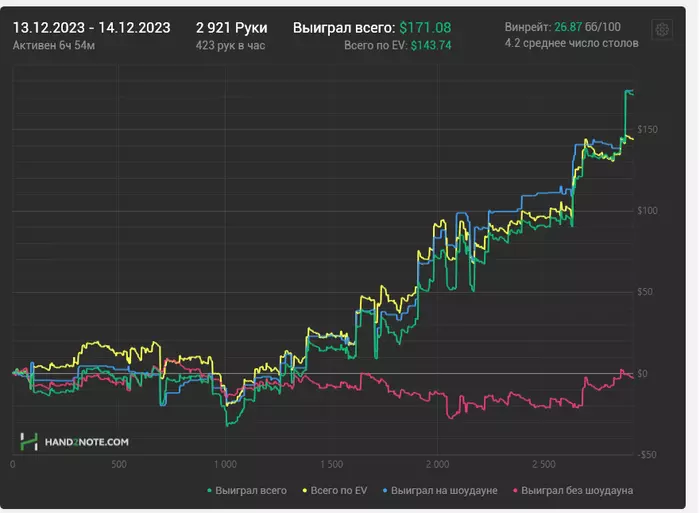The height and width of the screenshot is (513, 700).
Task: Click the 'Винрейт:' label
Action: click(x=528, y=27)
